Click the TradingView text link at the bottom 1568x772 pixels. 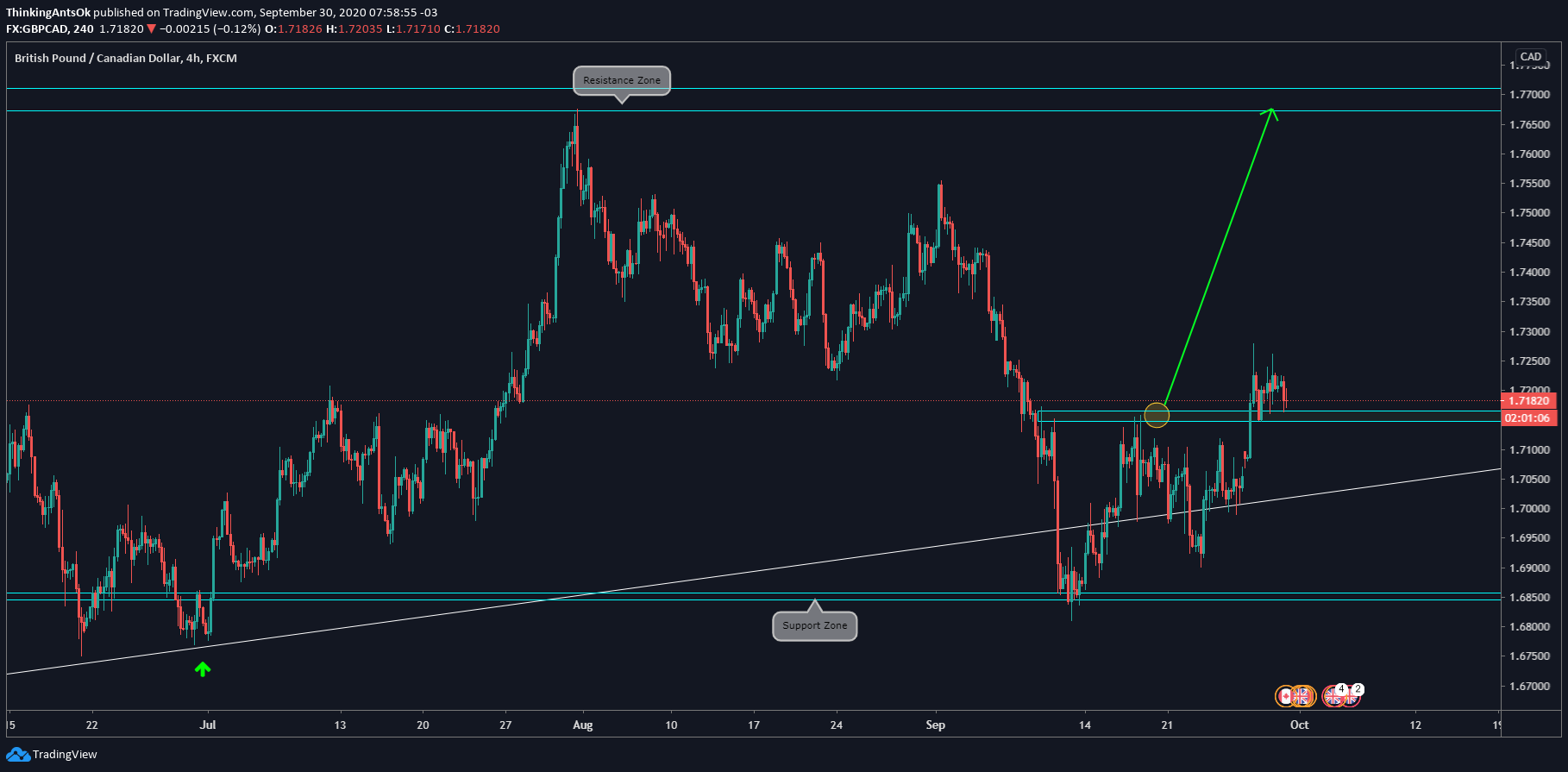pos(65,755)
